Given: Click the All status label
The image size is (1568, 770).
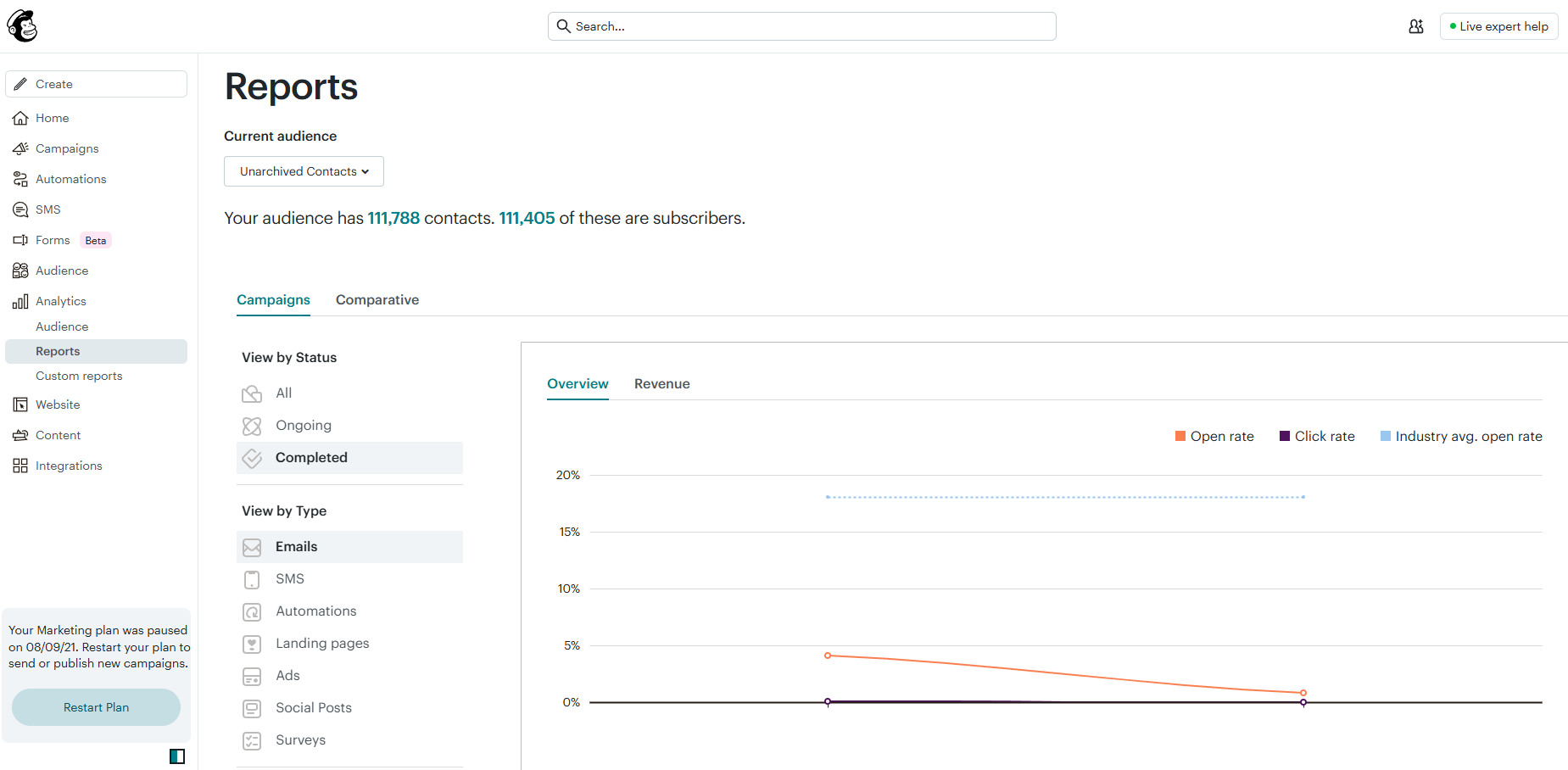Looking at the screenshot, I should 283,393.
